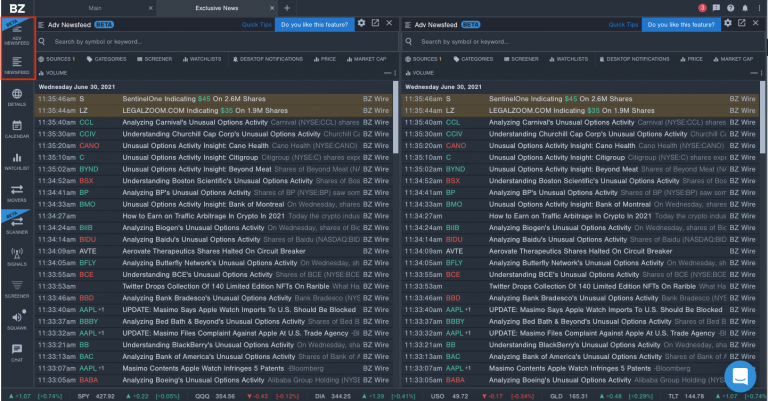Add a new workspace tab

287,8
